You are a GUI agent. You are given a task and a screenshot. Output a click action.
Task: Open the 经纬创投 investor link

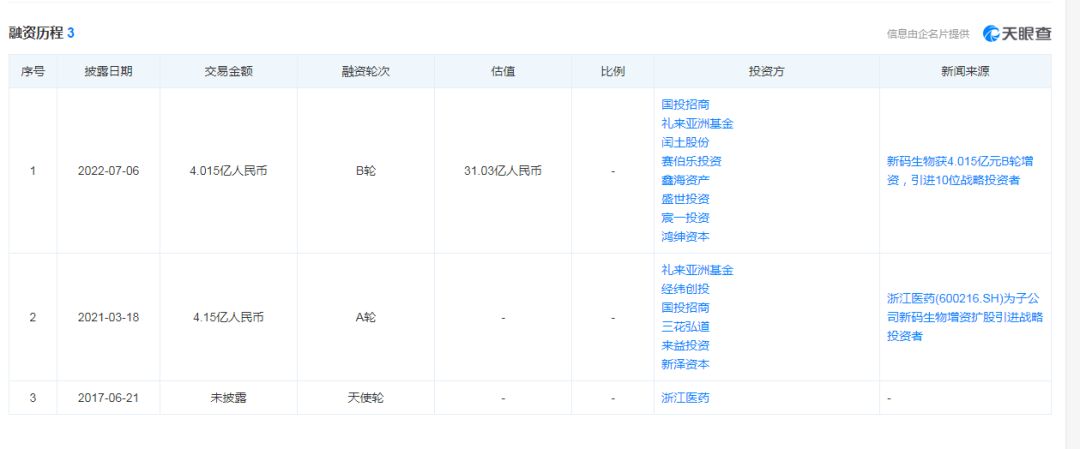click(685, 289)
